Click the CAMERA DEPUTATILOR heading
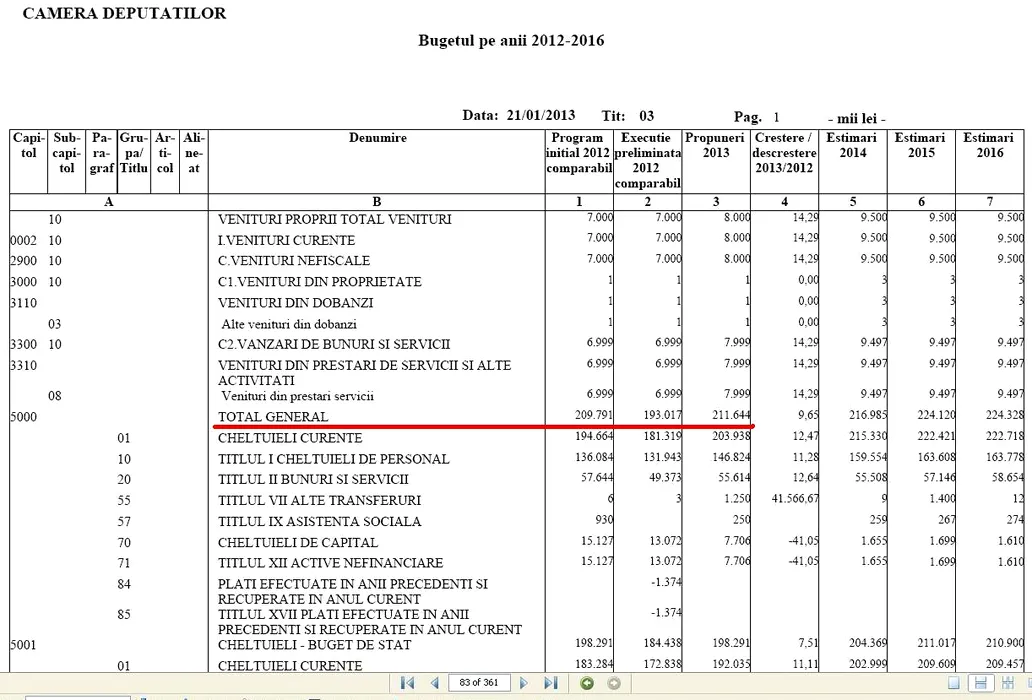The width and height of the screenshot is (1032, 700). point(124,14)
